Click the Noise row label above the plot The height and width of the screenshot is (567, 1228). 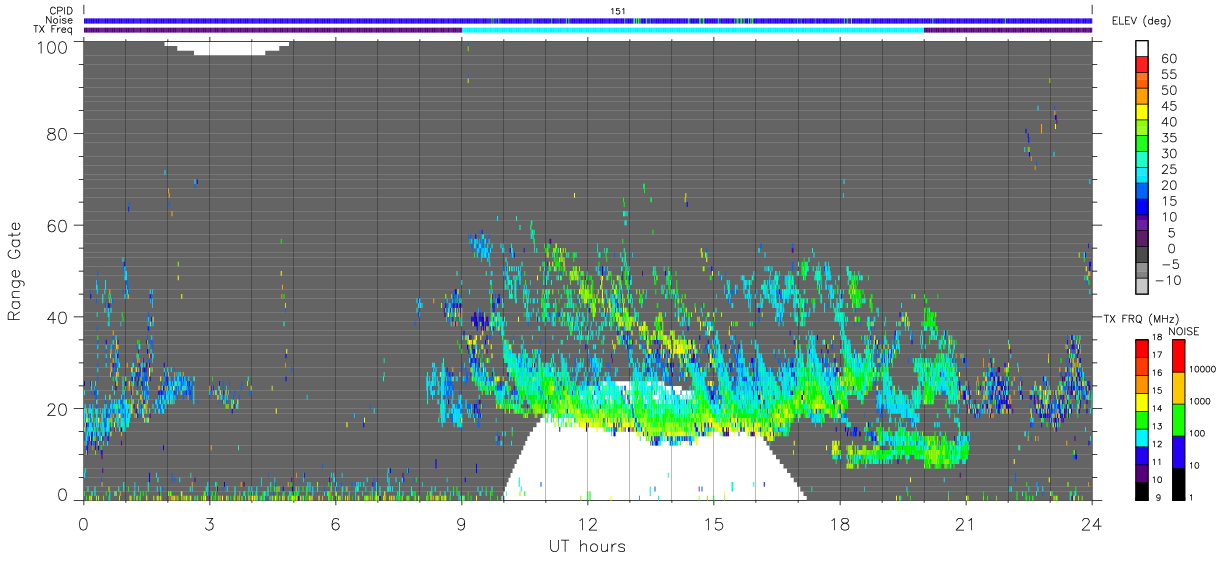pyautogui.click(x=60, y=20)
